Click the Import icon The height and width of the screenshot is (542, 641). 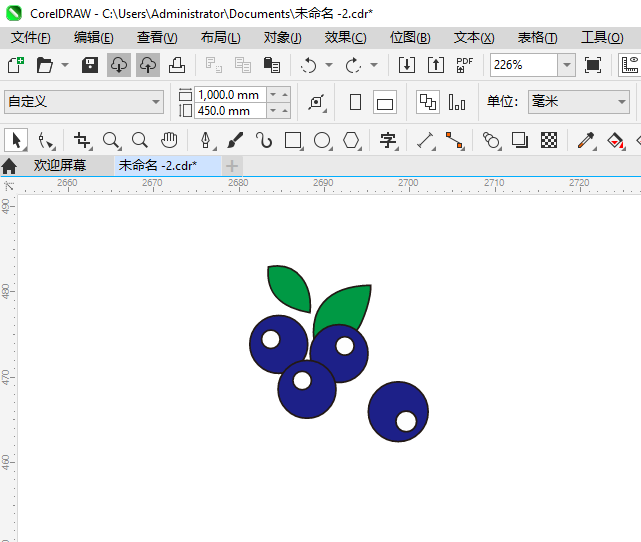click(x=407, y=65)
